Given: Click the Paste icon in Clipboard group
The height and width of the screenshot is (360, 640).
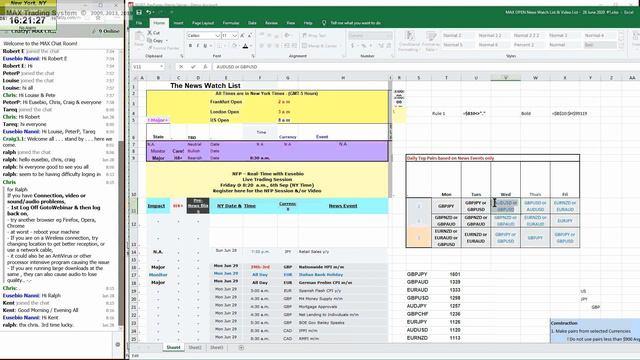Looking at the screenshot, I should [x=139, y=38].
